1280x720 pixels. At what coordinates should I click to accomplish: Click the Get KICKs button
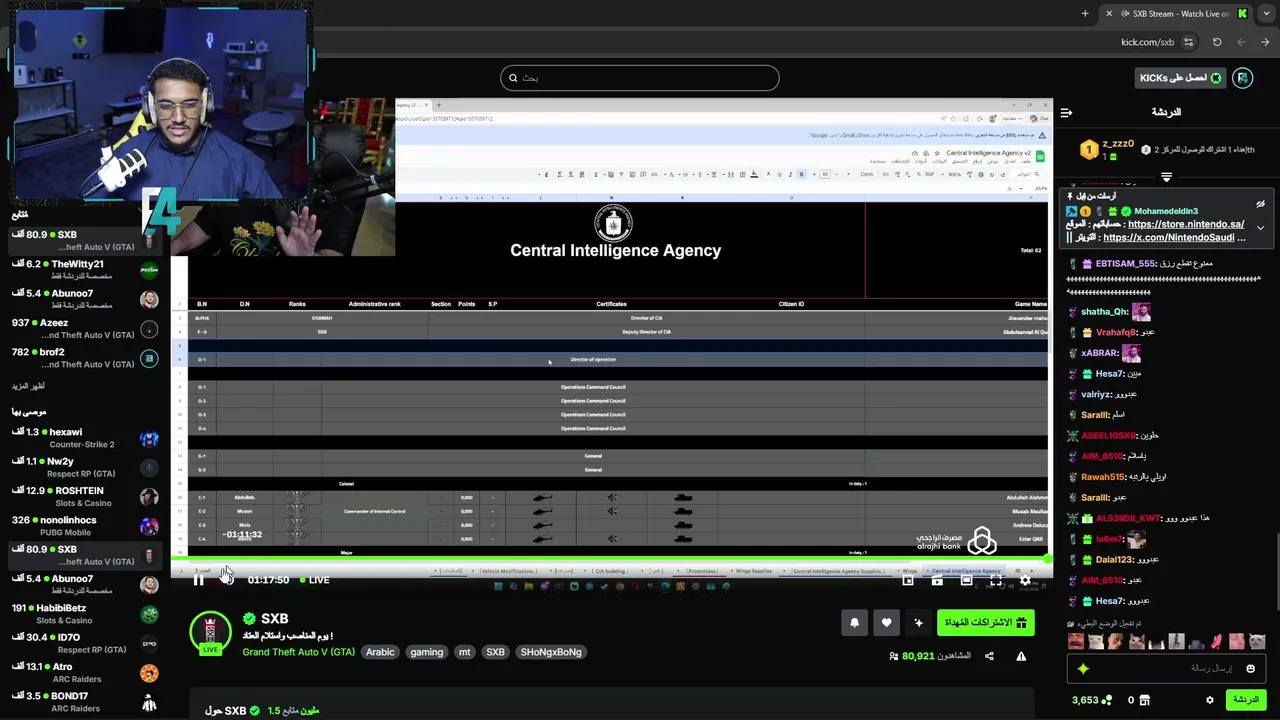point(1180,78)
